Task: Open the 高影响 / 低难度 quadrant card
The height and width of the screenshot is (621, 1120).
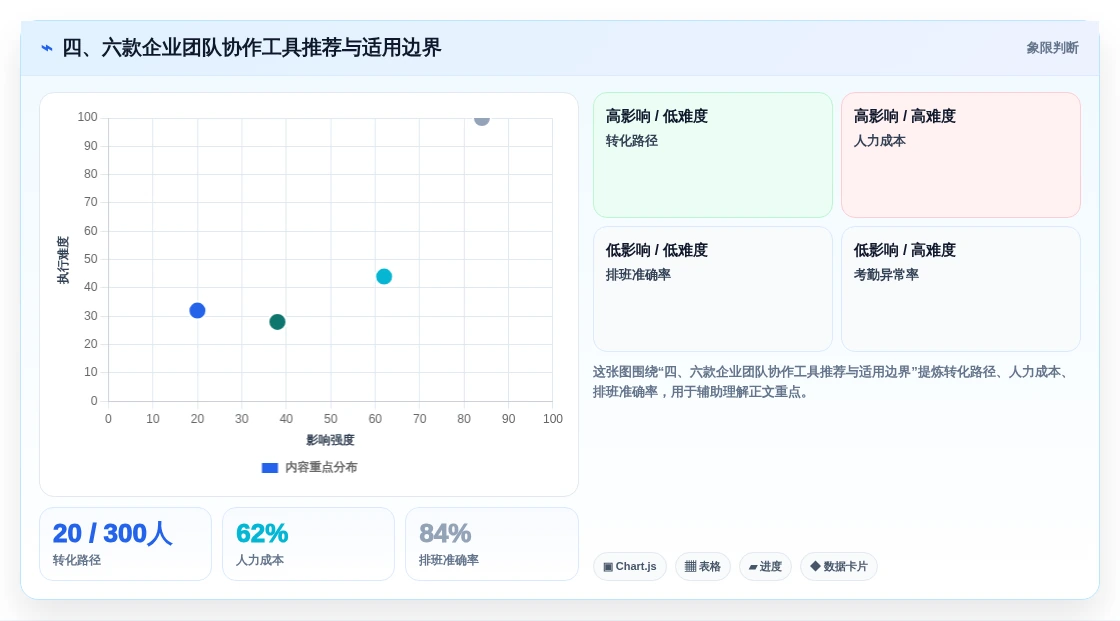Action: click(713, 154)
